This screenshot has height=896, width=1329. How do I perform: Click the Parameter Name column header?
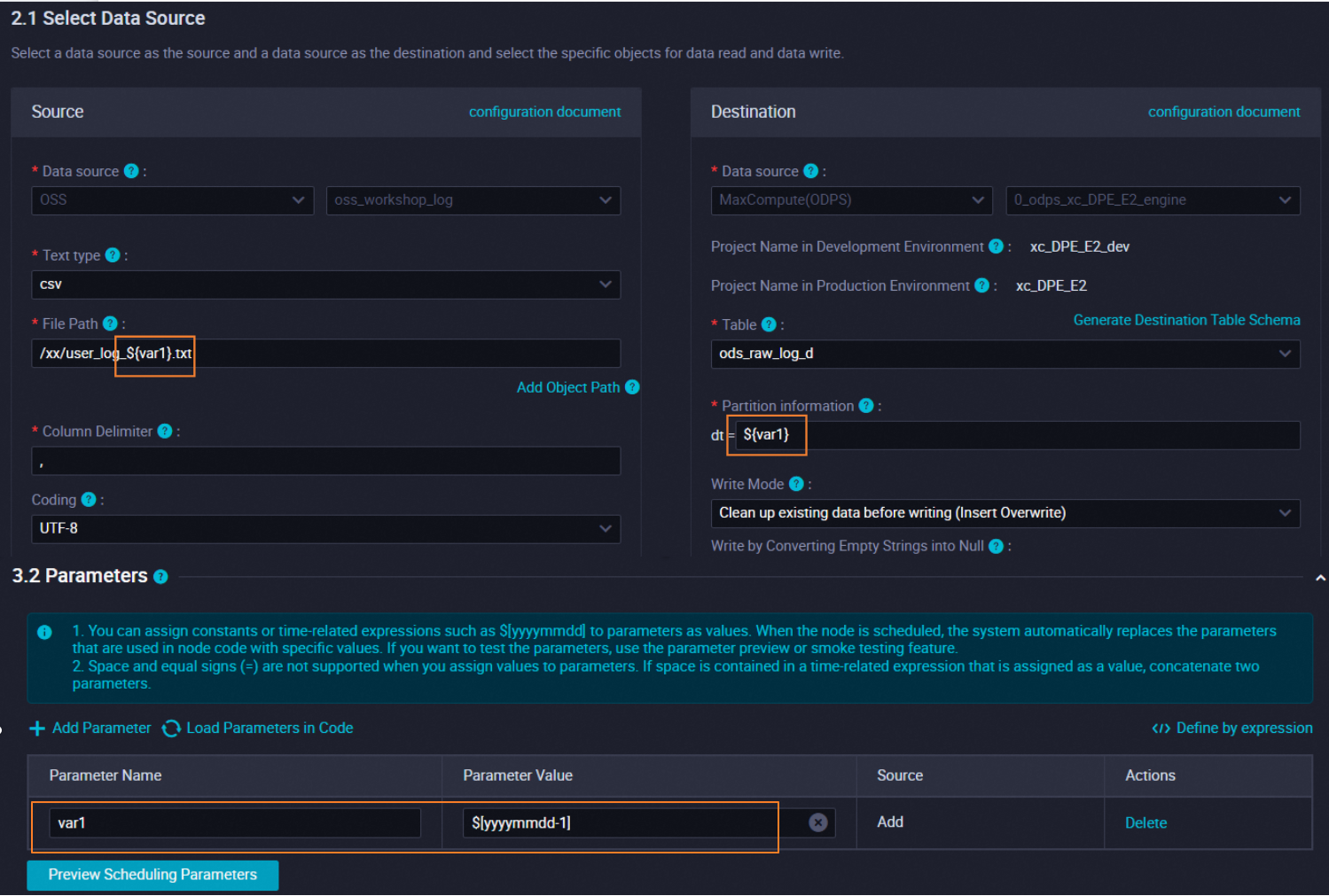coord(106,775)
